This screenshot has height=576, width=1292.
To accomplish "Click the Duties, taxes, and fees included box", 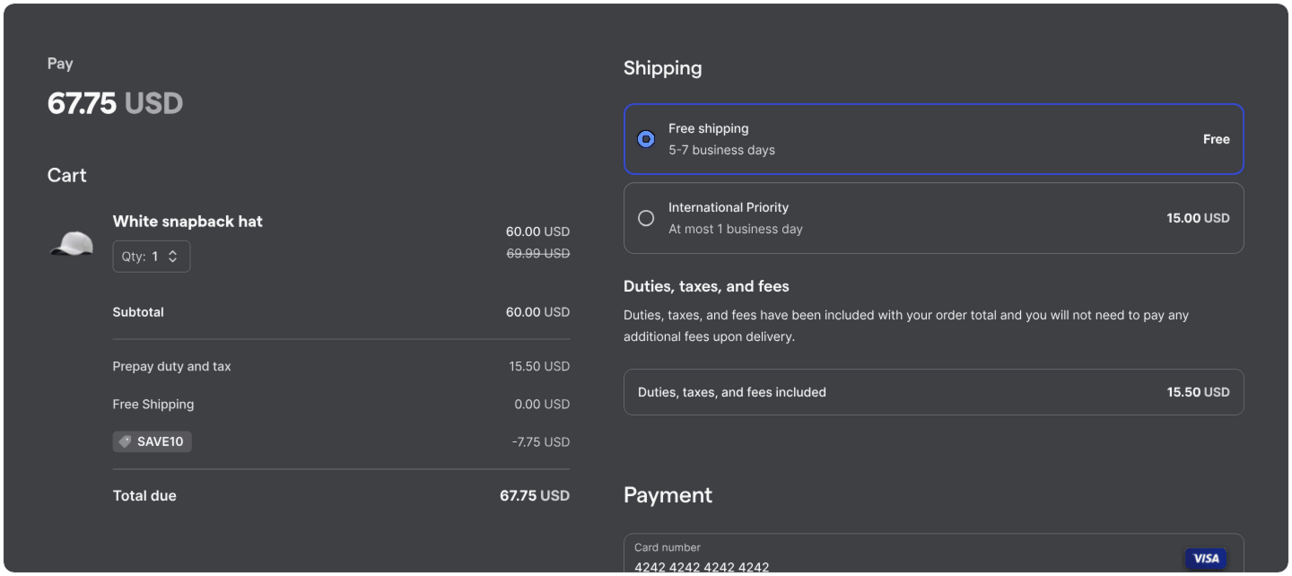I will coord(934,392).
